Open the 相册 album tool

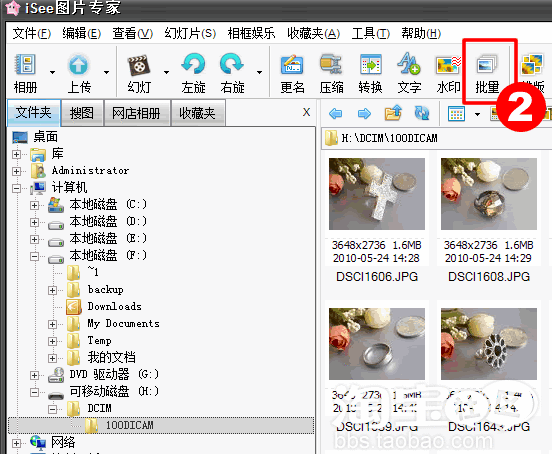point(25,73)
